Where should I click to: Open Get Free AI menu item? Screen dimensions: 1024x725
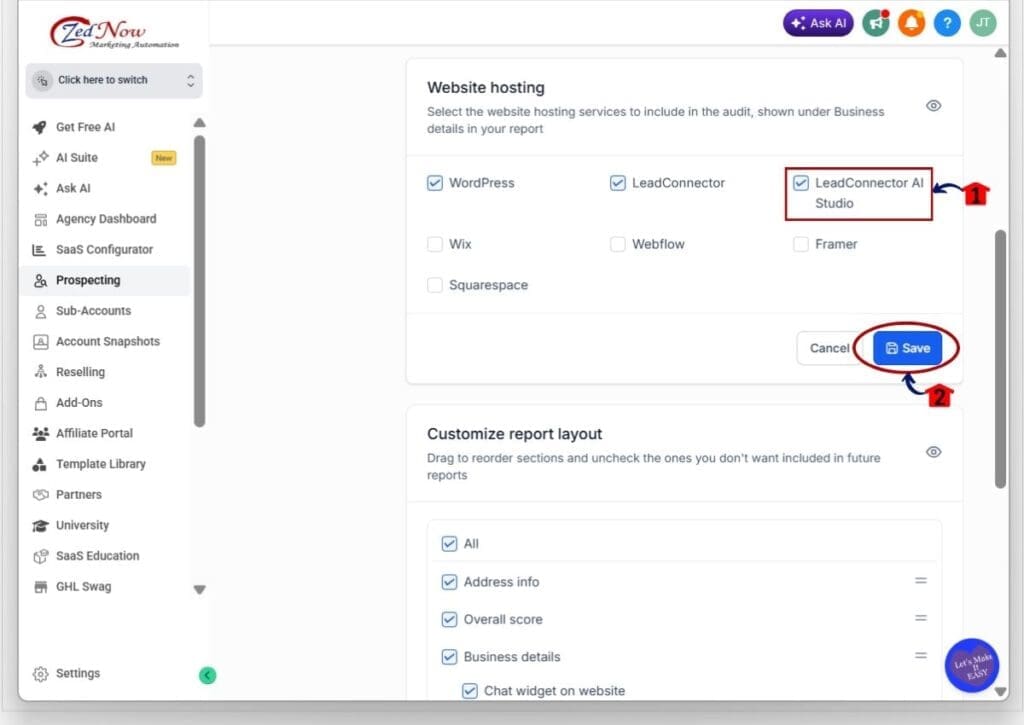coord(86,127)
